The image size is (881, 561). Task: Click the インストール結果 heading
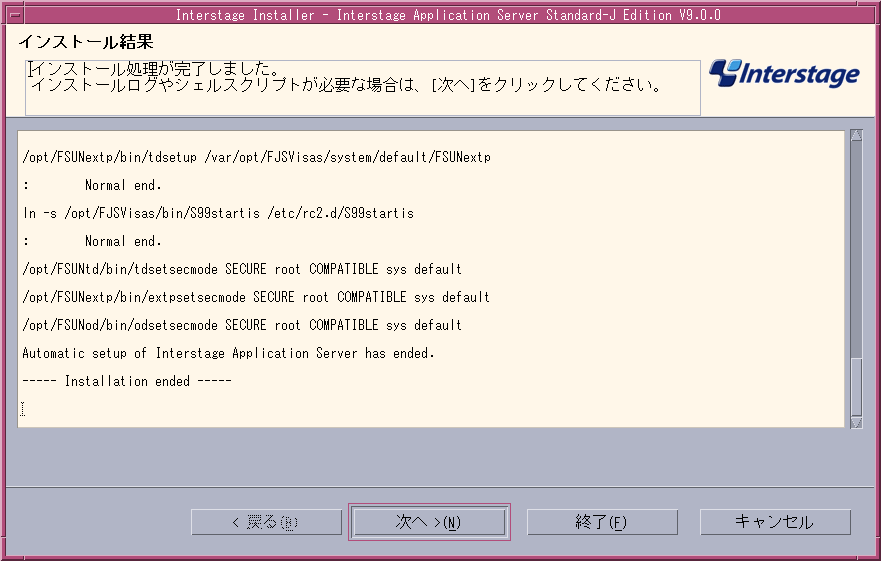coord(85,42)
